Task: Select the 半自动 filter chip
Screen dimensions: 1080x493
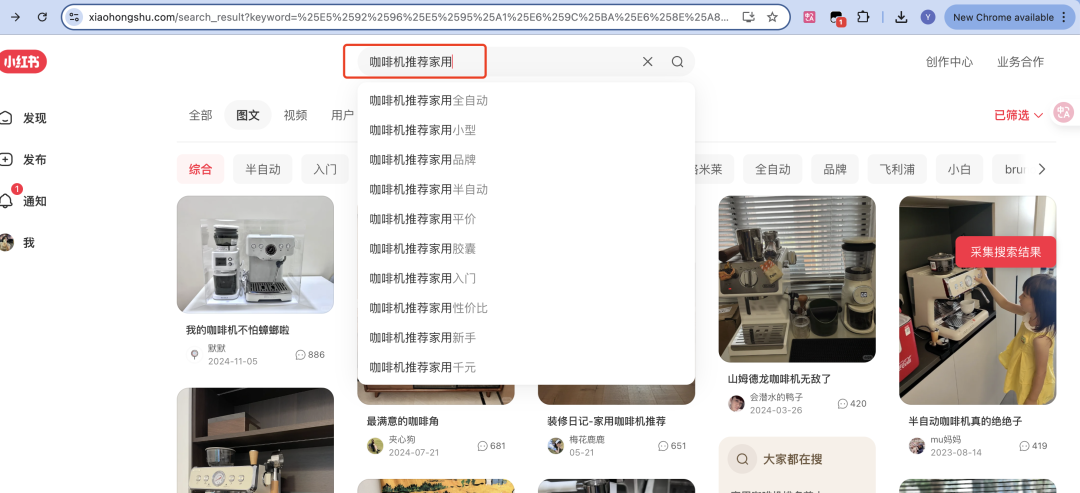Action: (263, 169)
